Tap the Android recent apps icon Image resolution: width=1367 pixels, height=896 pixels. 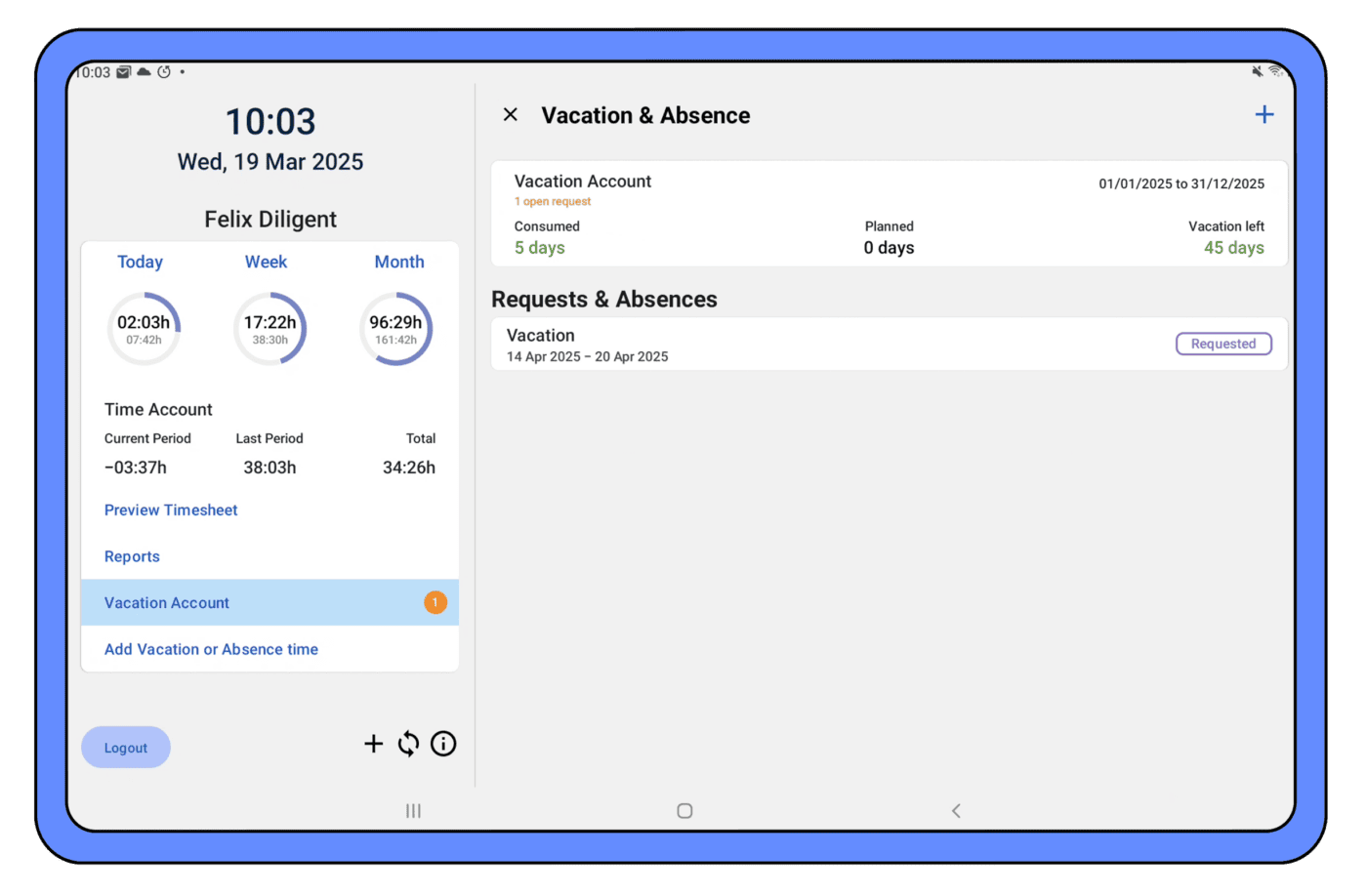click(x=413, y=811)
